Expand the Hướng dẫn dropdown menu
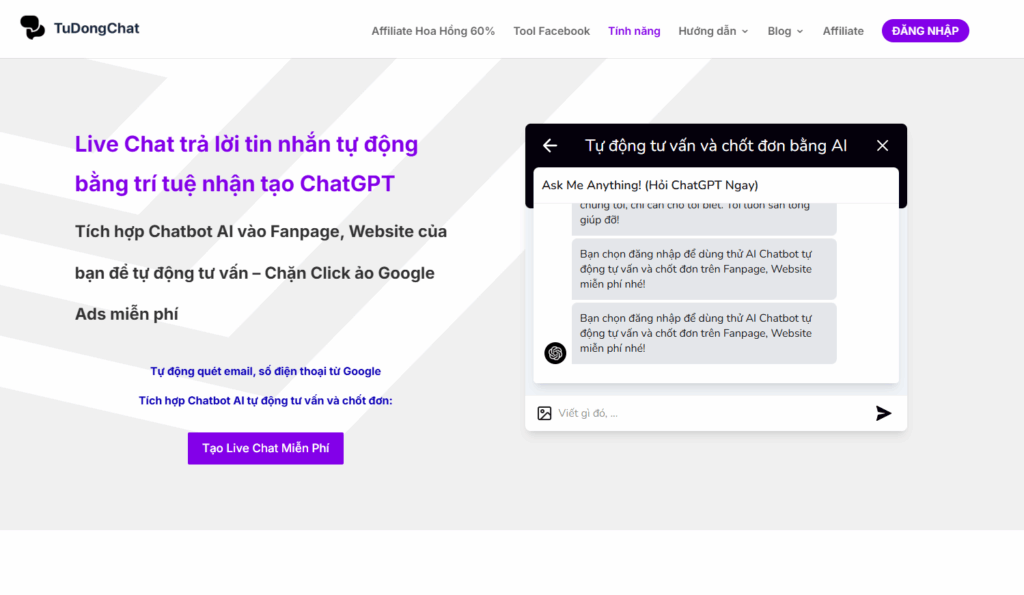 pyautogui.click(x=713, y=31)
